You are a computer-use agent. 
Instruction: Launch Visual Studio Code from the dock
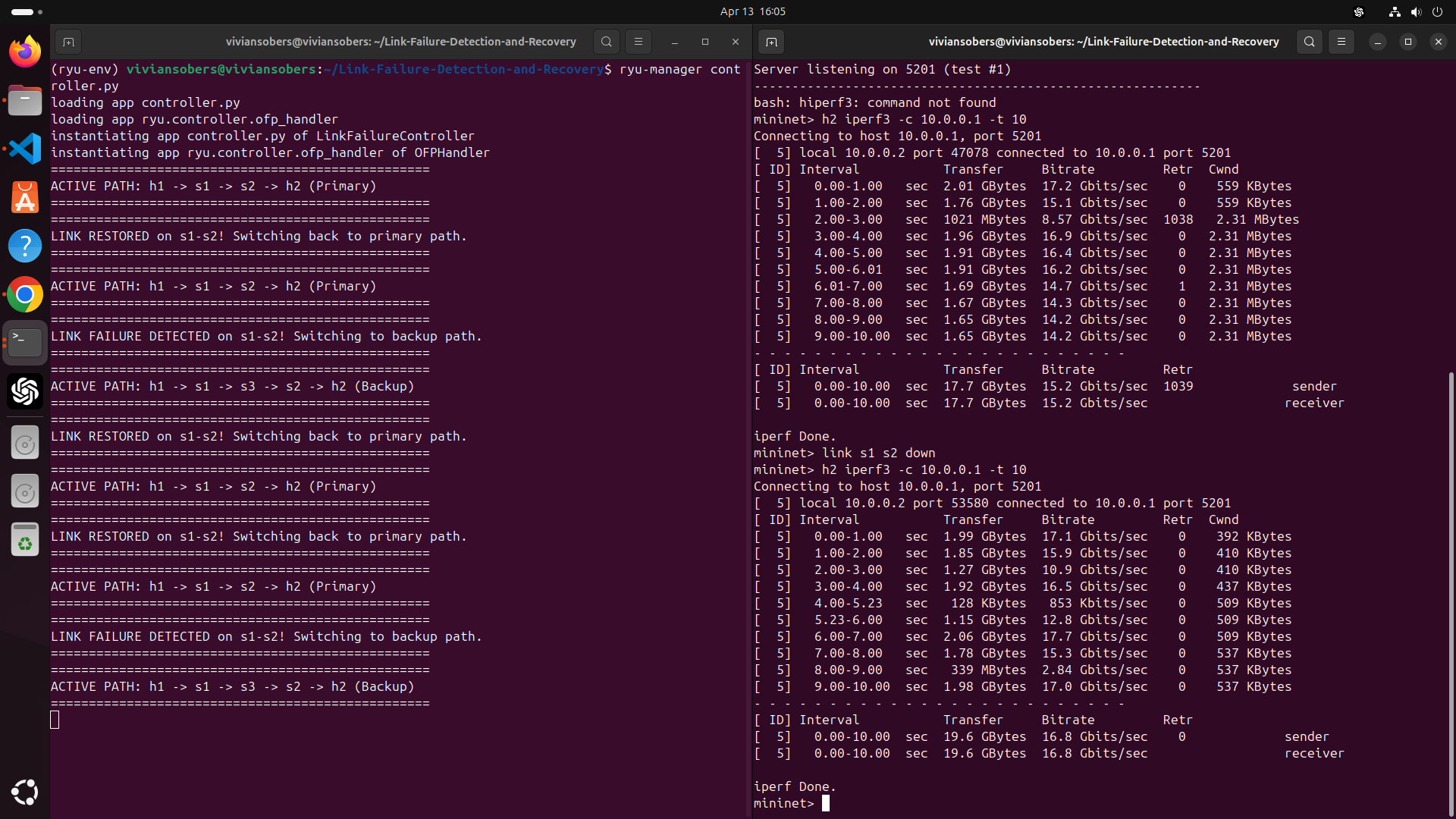[25, 149]
